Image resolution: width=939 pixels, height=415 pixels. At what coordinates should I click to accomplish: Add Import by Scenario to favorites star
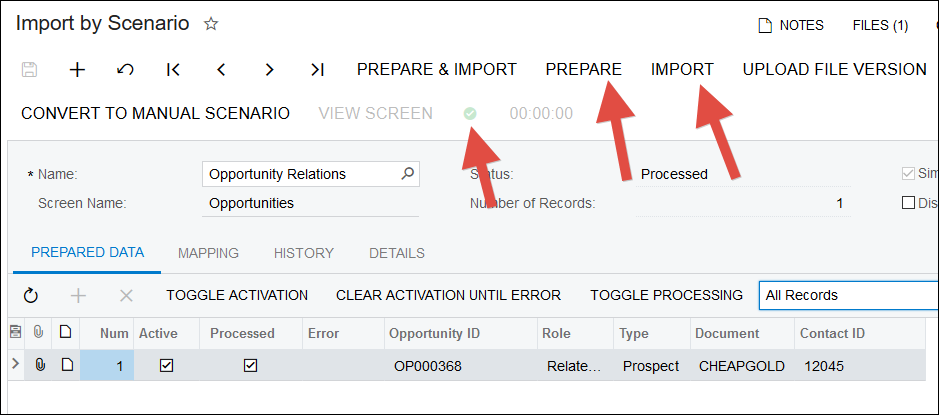[211, 24]
